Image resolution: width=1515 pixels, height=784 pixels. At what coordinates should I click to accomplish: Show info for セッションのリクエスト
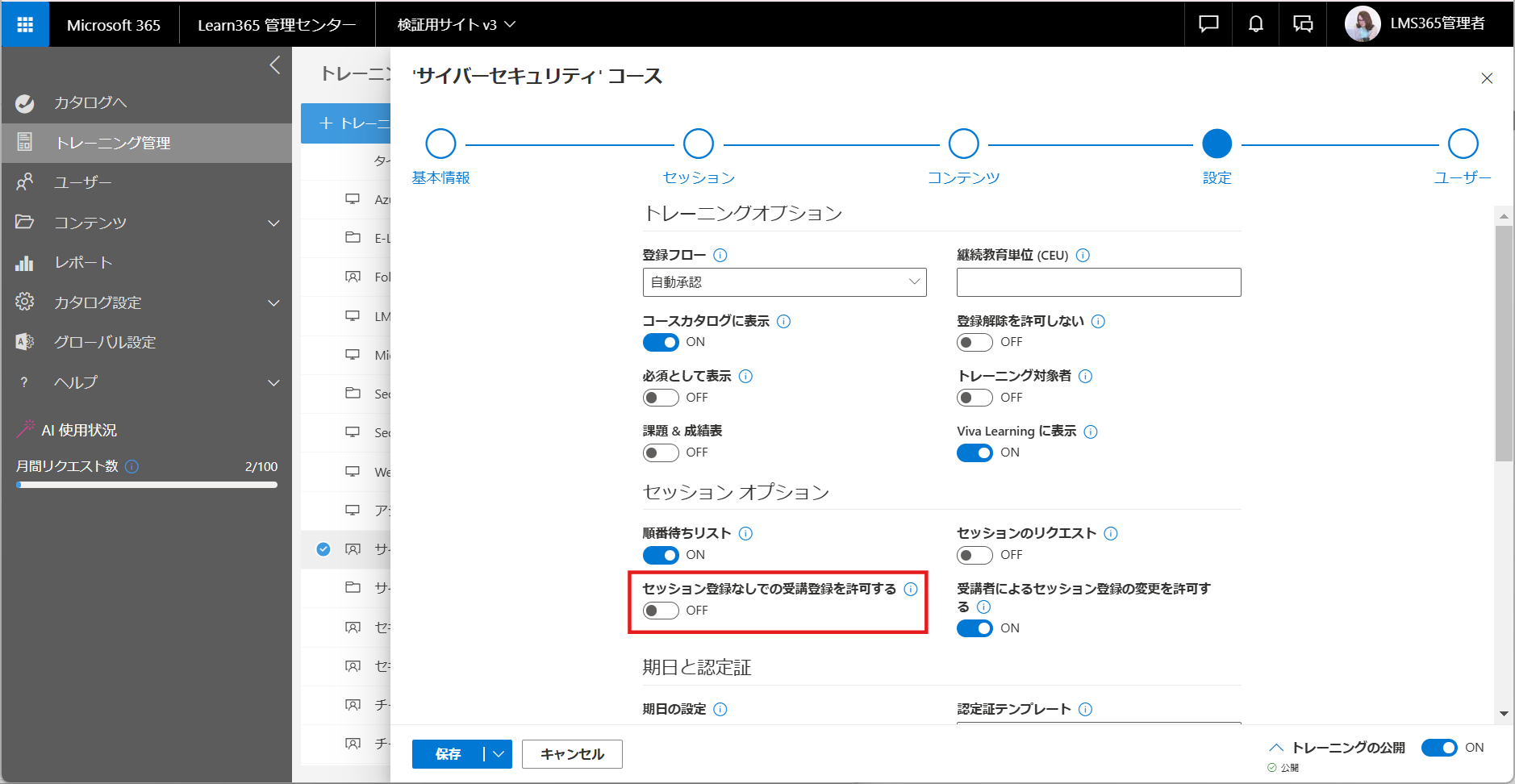1111,533
